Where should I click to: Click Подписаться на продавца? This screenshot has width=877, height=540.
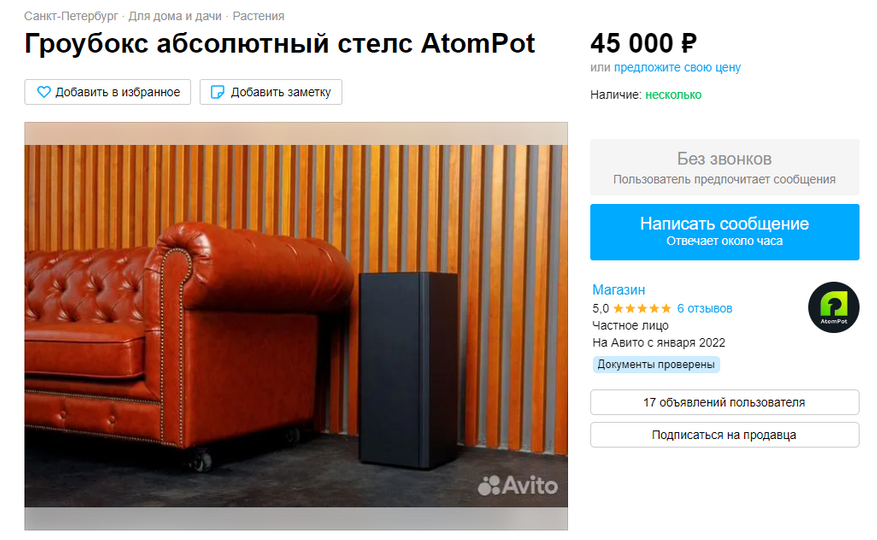click(724, 435)
